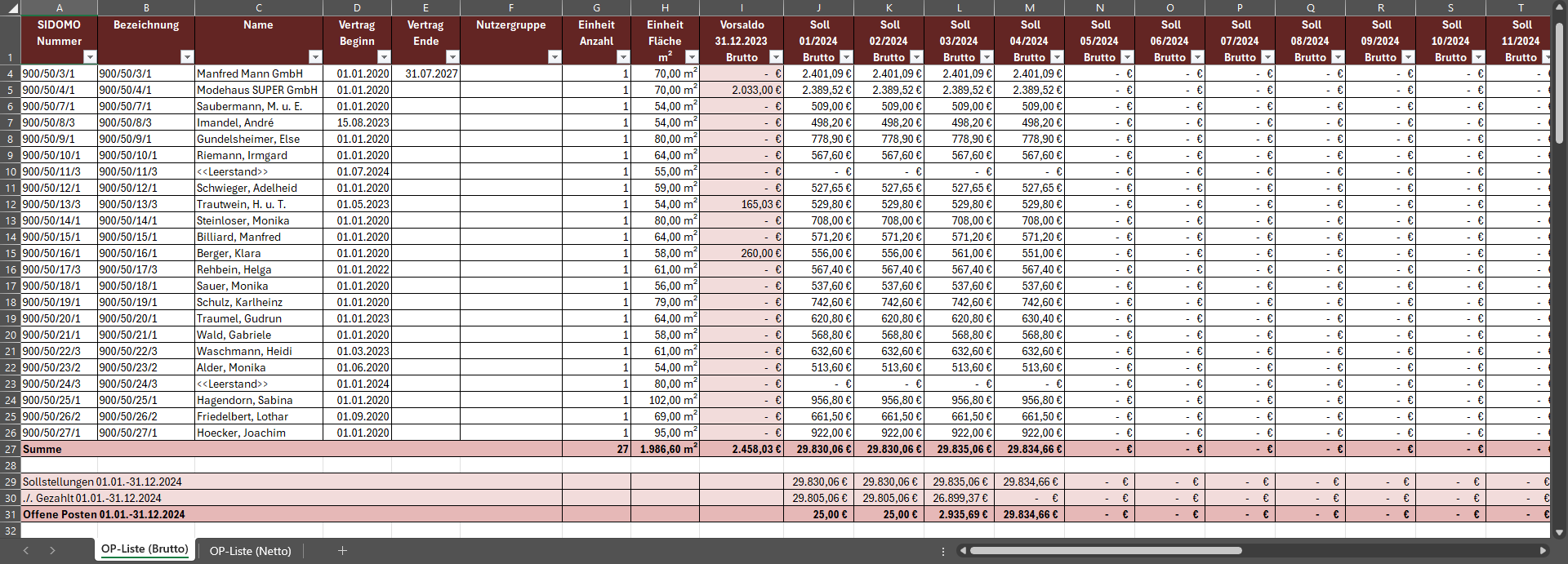Screen dimensions: 1568x564
Task: Open filter dropdown for Name column
Action: pyautogui.click(x=315, y=57)
